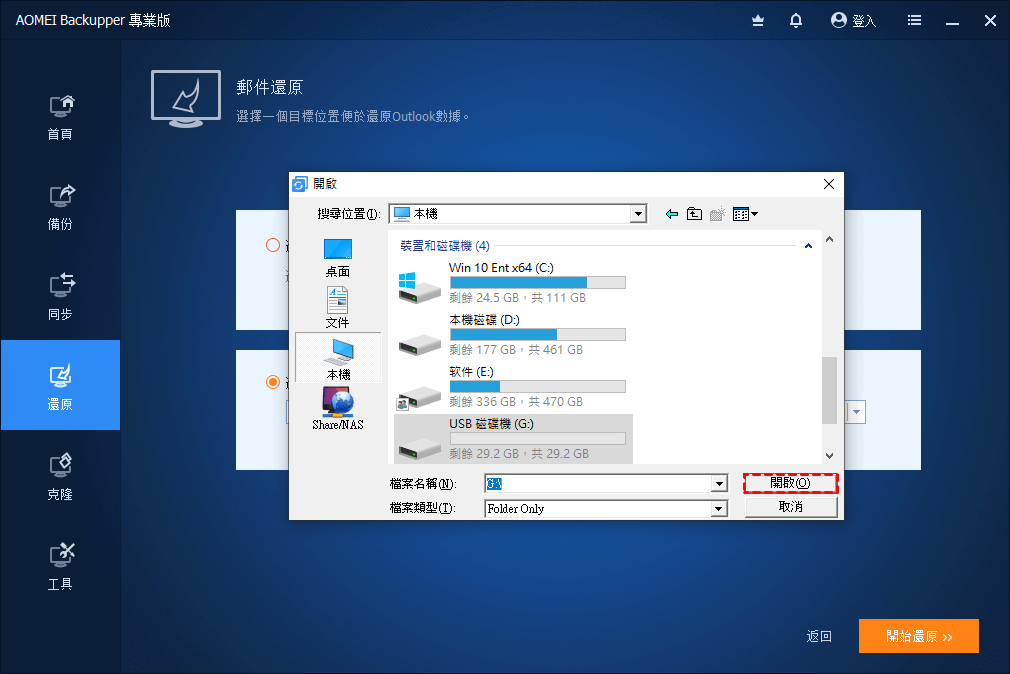
Task: Select USB 磁碟機 (G:) drive
Action: (513, 439)
